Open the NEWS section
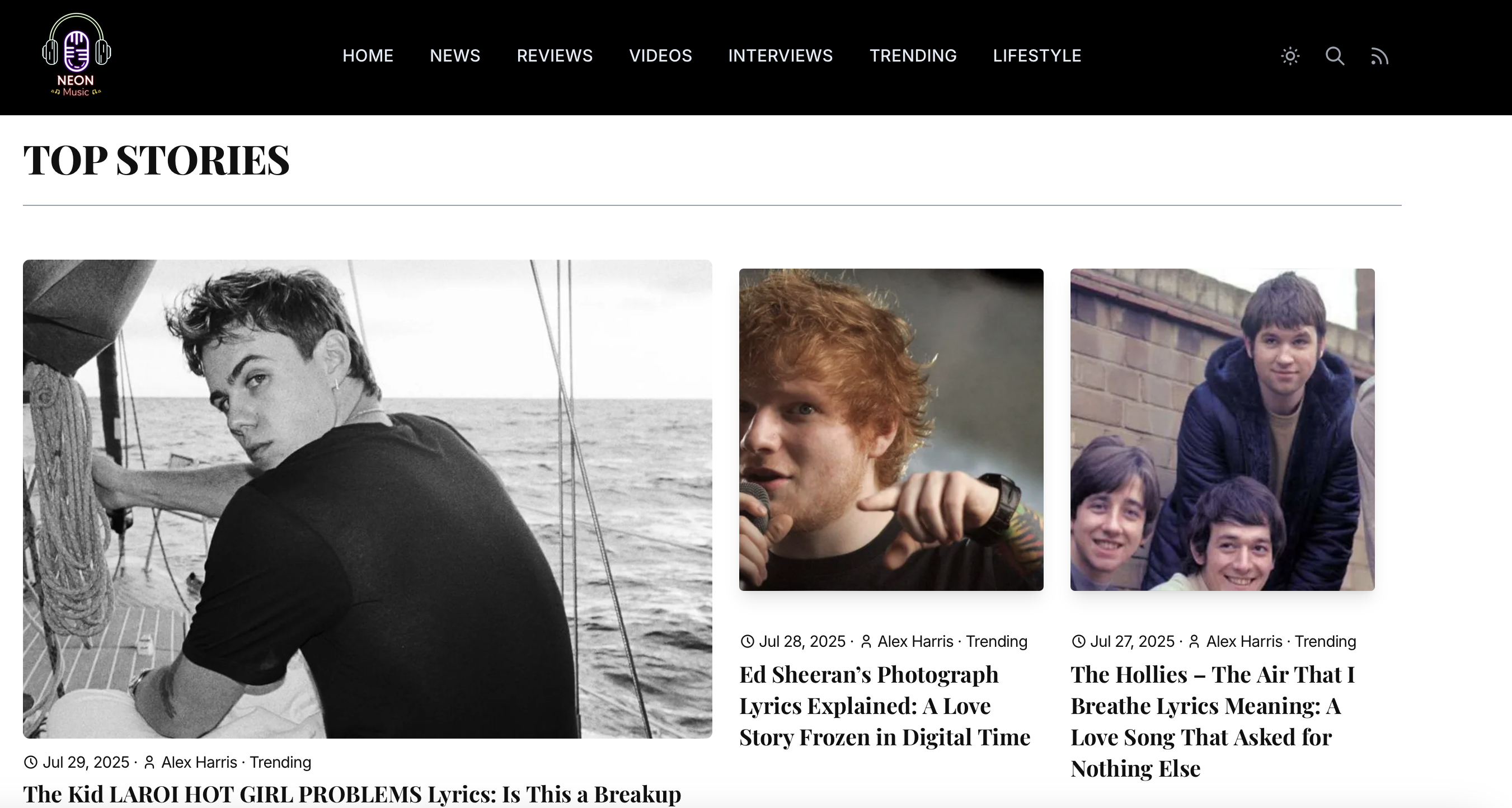 (455, 56)
